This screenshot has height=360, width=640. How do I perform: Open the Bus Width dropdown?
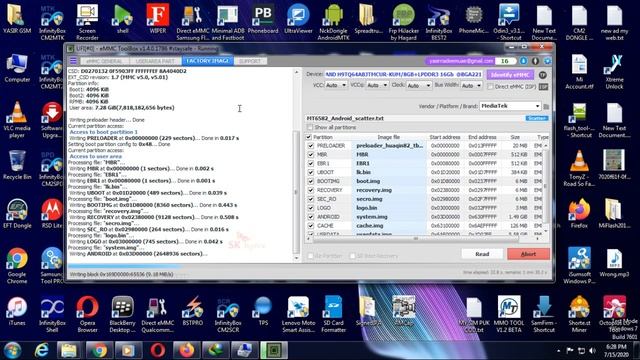click(471, 85)
